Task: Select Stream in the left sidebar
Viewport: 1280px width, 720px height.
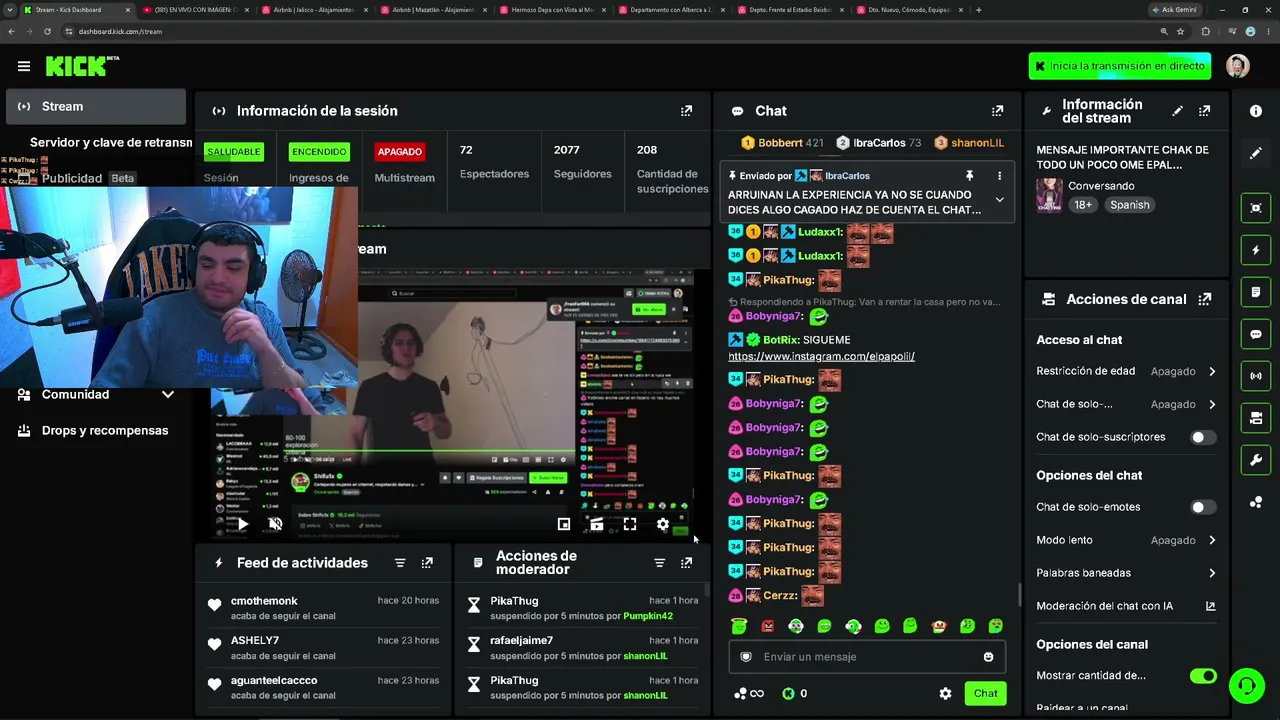Action: tap(96, 106)
